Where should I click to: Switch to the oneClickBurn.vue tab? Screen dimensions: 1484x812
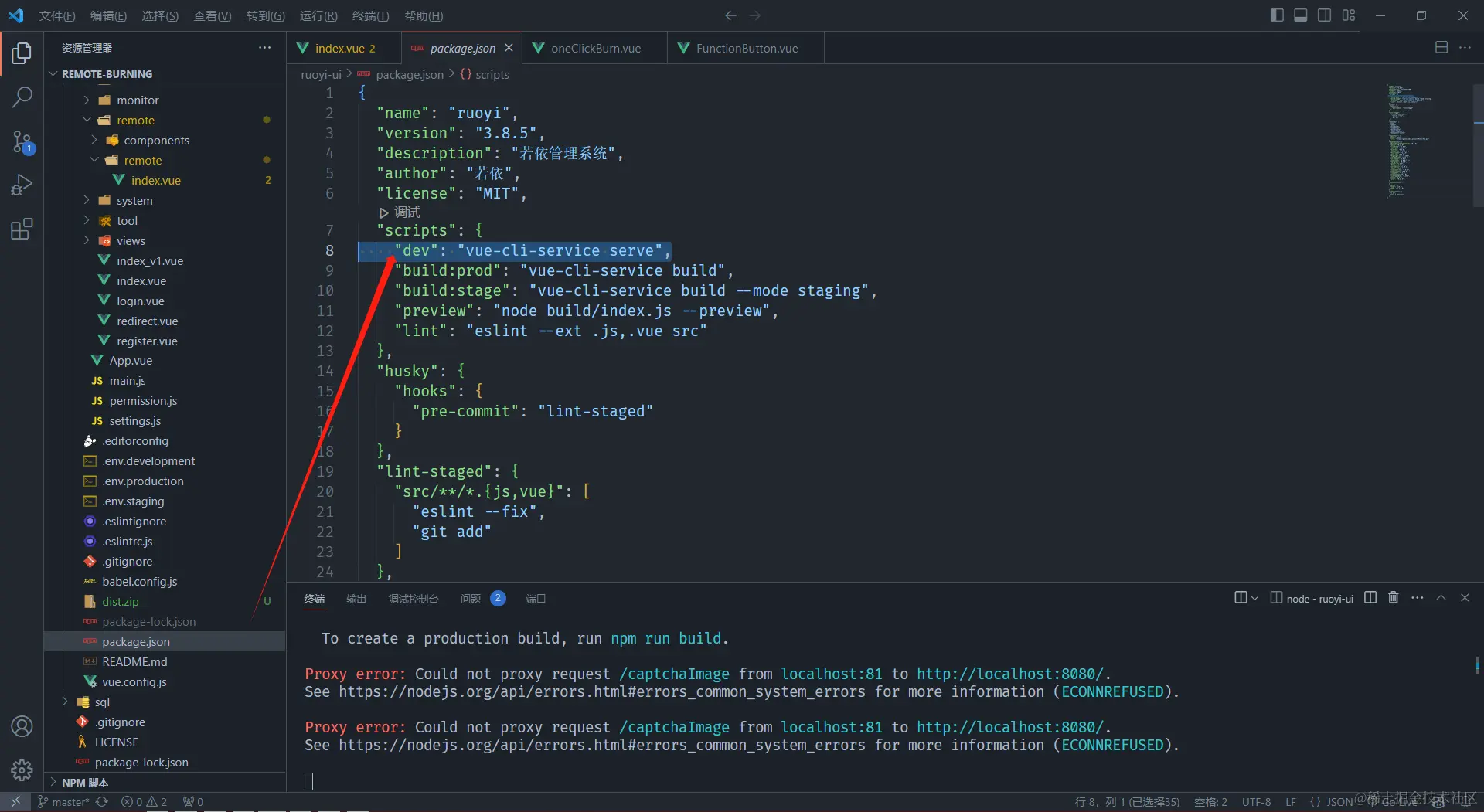tap(595, 48)
